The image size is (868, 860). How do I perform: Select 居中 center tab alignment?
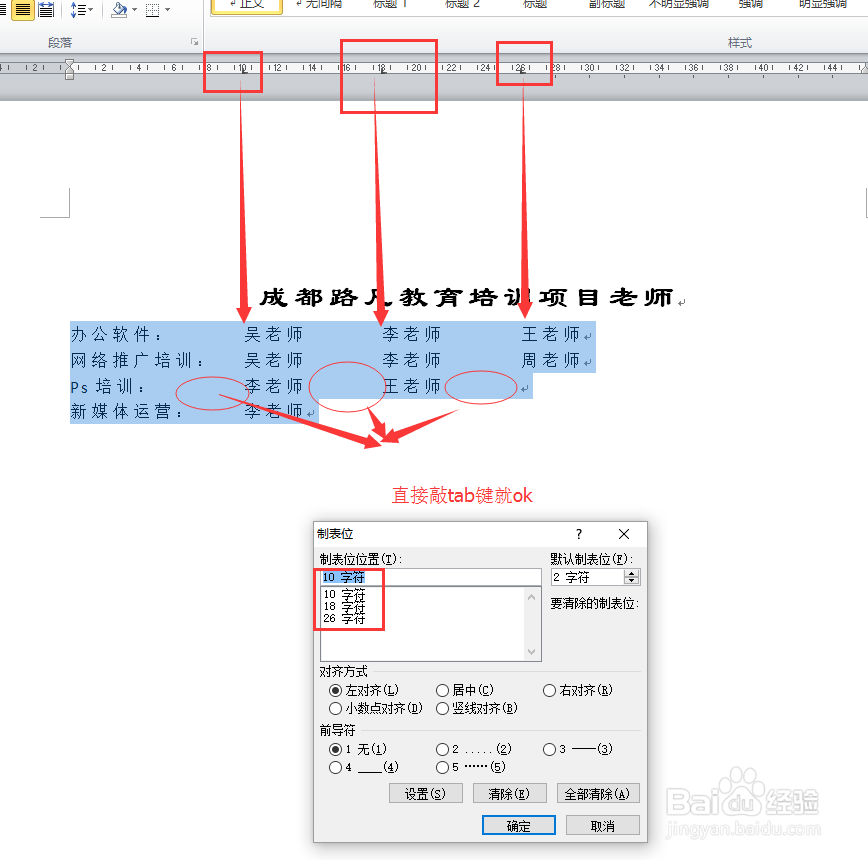(441, 690)
